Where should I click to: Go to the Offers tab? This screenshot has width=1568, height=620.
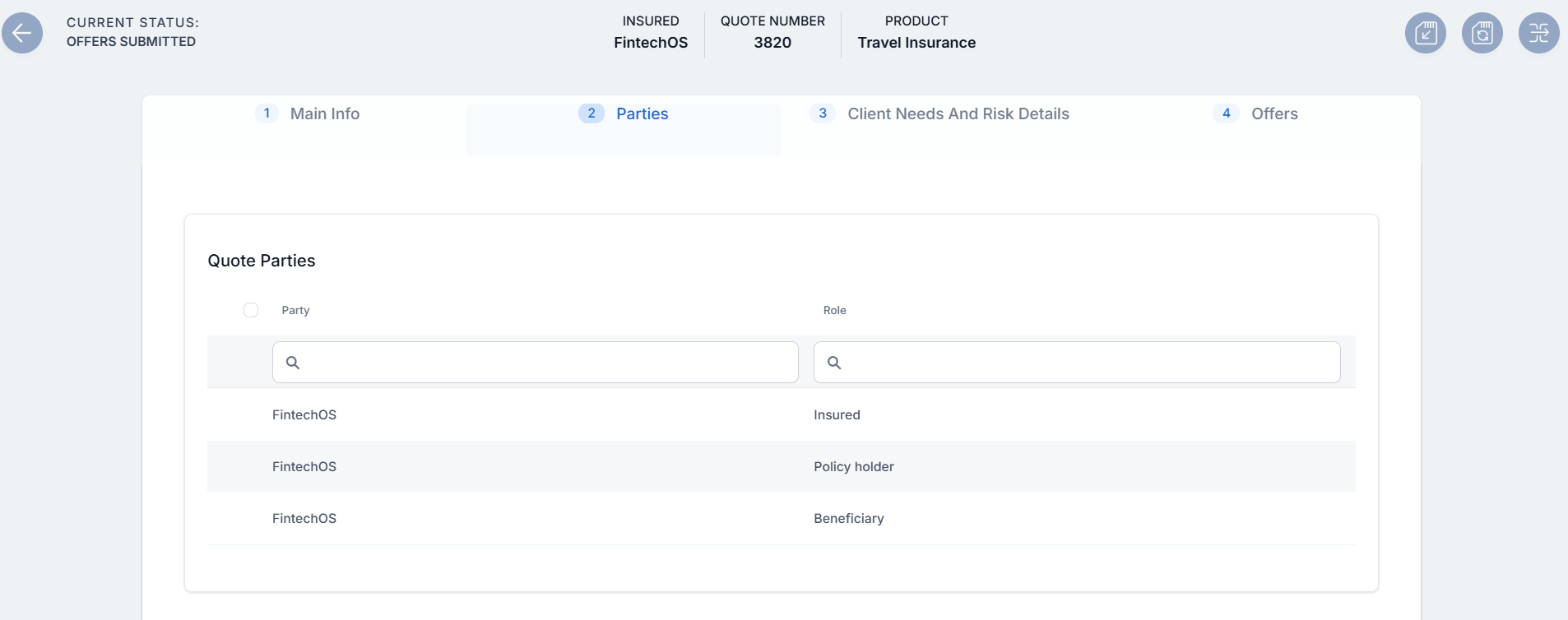pyautogui.click(x=1273, y=114)
